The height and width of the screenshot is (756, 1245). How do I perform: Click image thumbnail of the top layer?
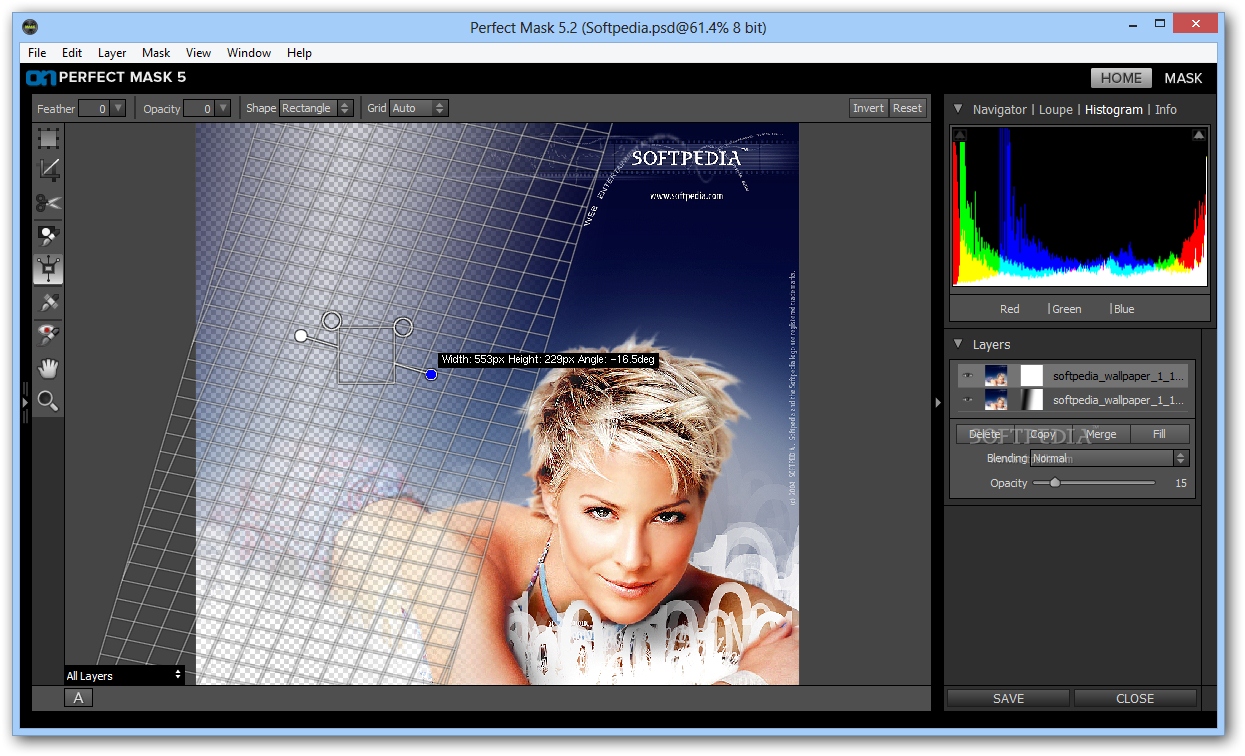[x=996, y=375]
